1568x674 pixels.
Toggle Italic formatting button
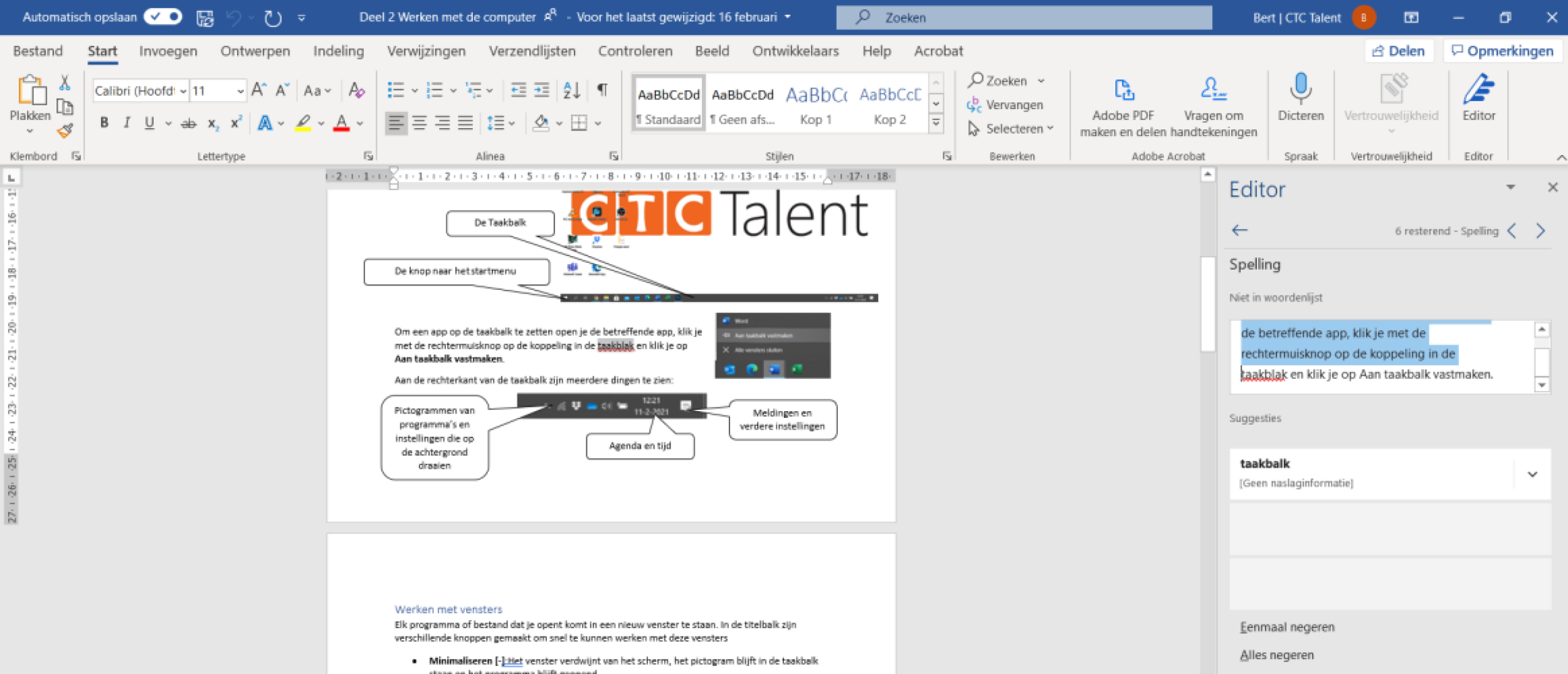click(x=127, y=123)
